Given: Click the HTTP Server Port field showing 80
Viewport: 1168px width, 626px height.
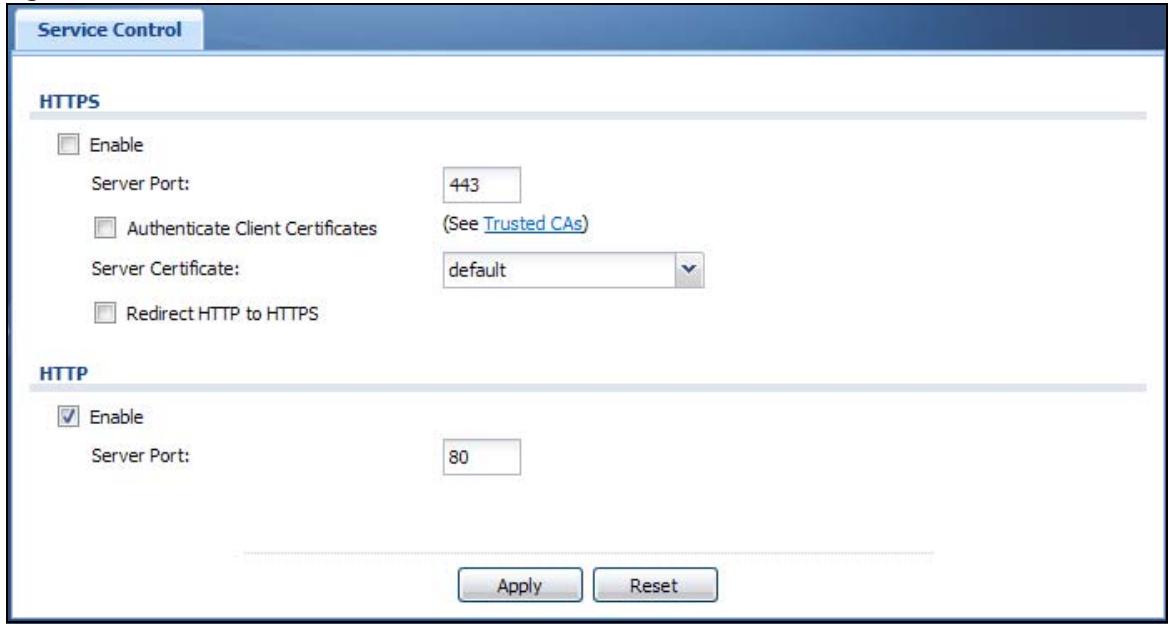Looking at the screenshot, I should (481, 456).
